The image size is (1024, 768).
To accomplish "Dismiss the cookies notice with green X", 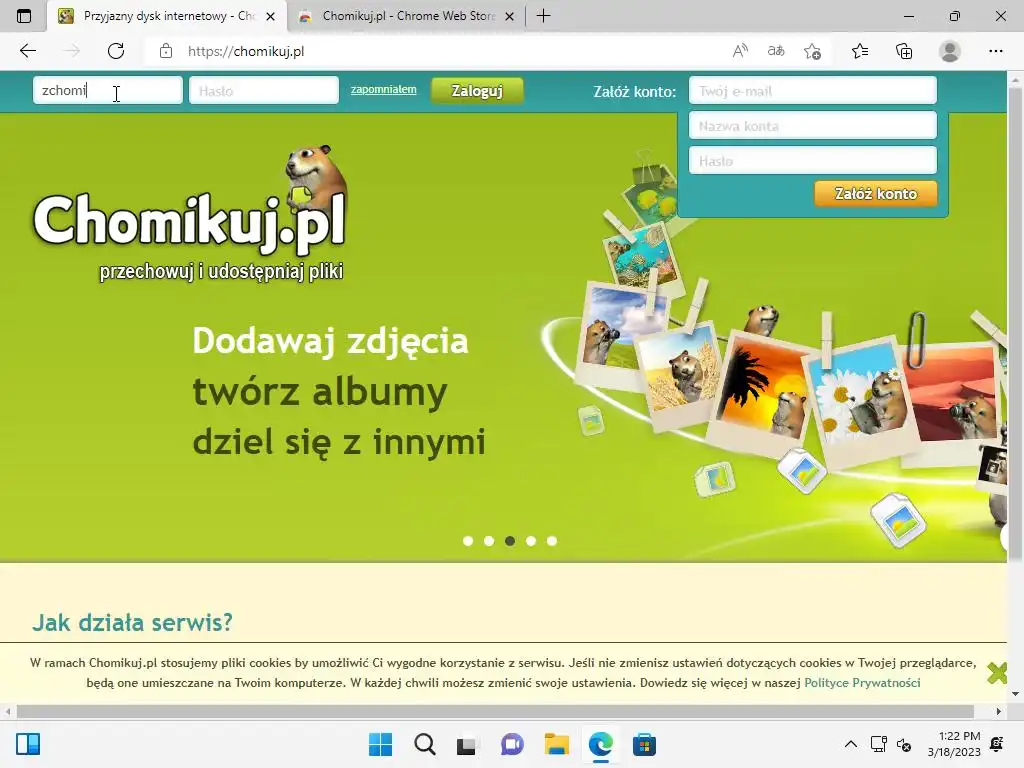I will coord(997,673).
